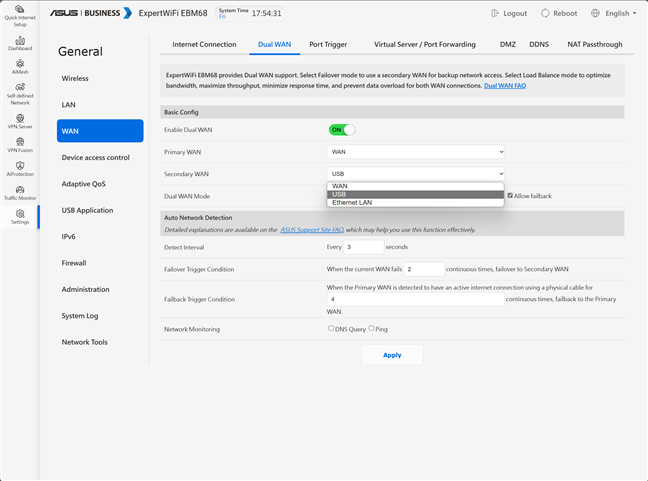Uncheck Allow failback checkbox

coord(510,195)
